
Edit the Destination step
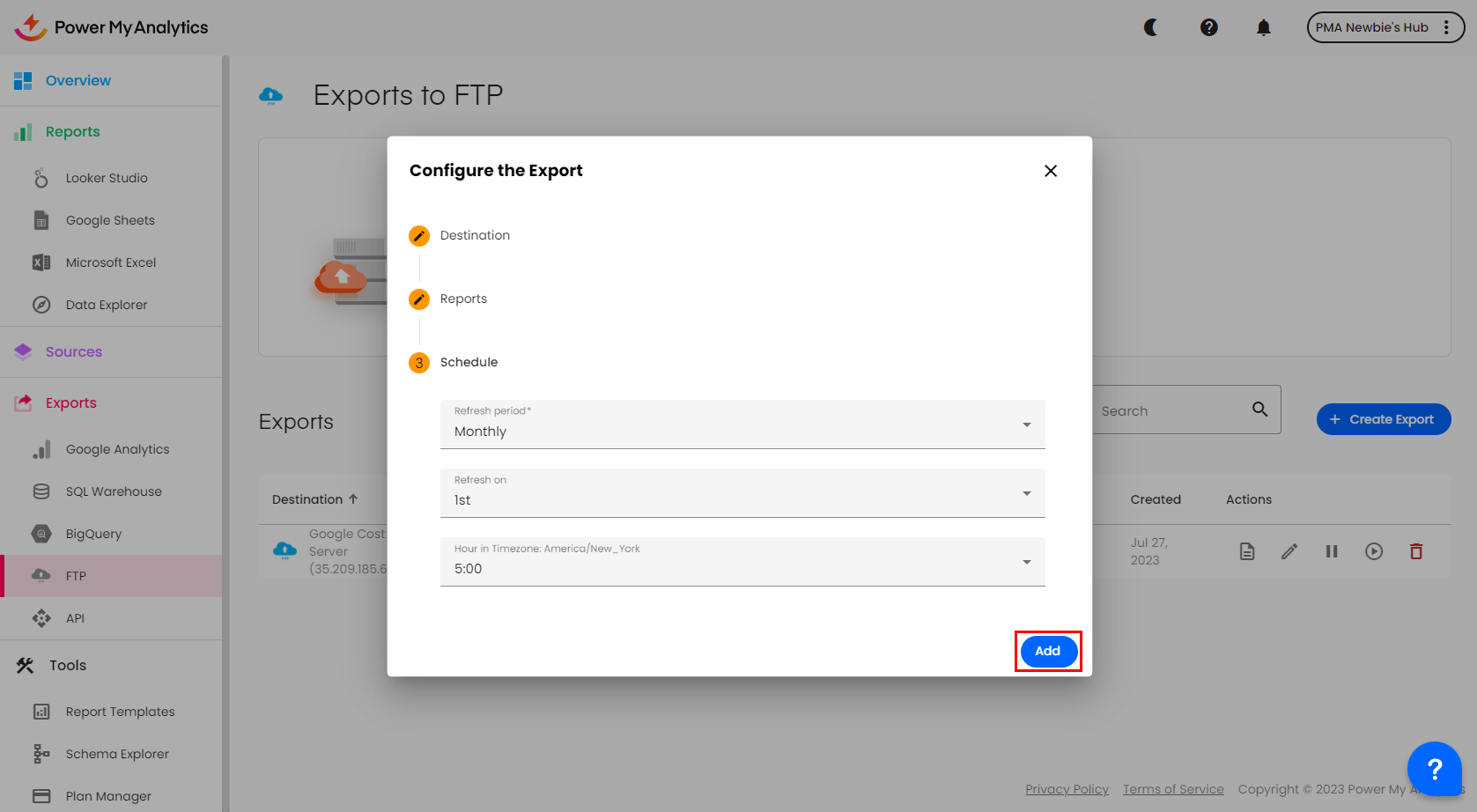tap(419, 236)
